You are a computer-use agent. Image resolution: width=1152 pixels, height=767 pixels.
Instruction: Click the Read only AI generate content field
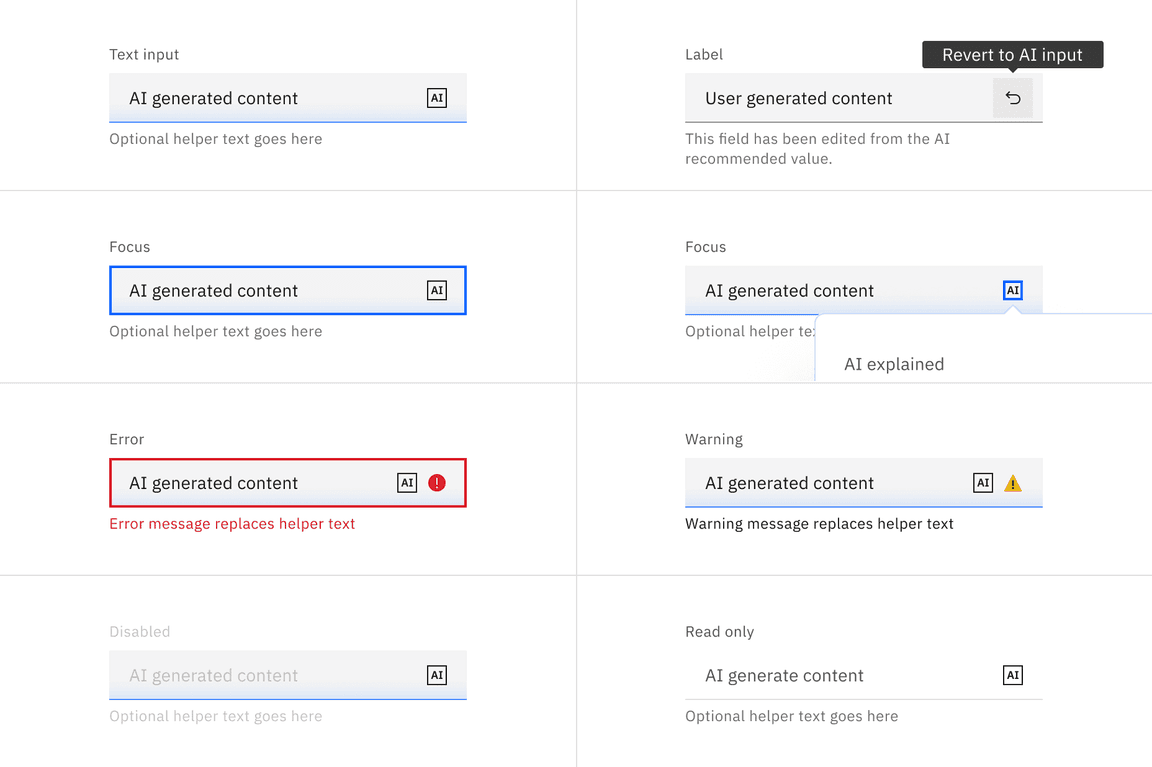click(x=830, y=676)
